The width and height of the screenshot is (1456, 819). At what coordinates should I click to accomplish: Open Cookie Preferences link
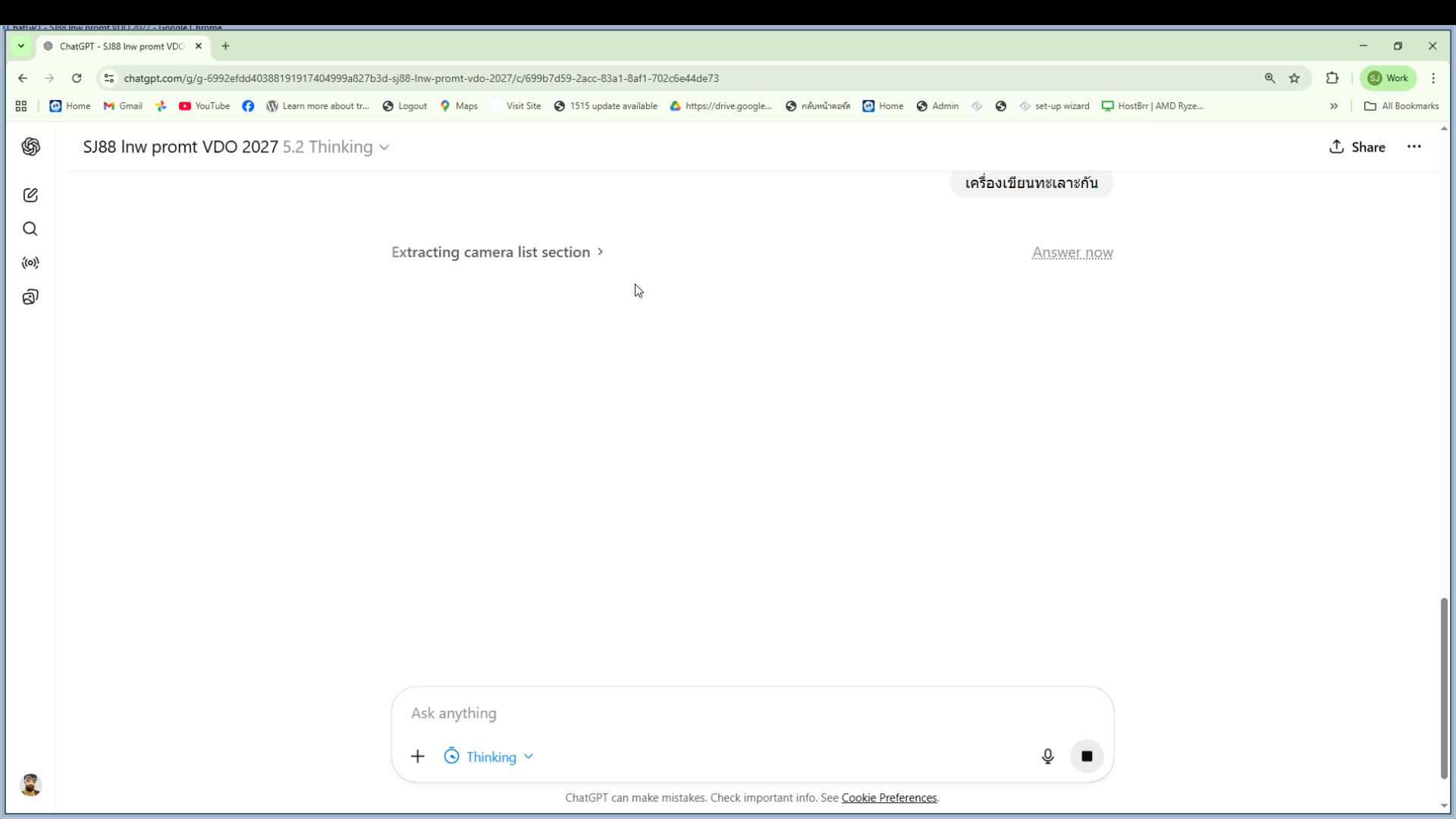pos(889,798)
